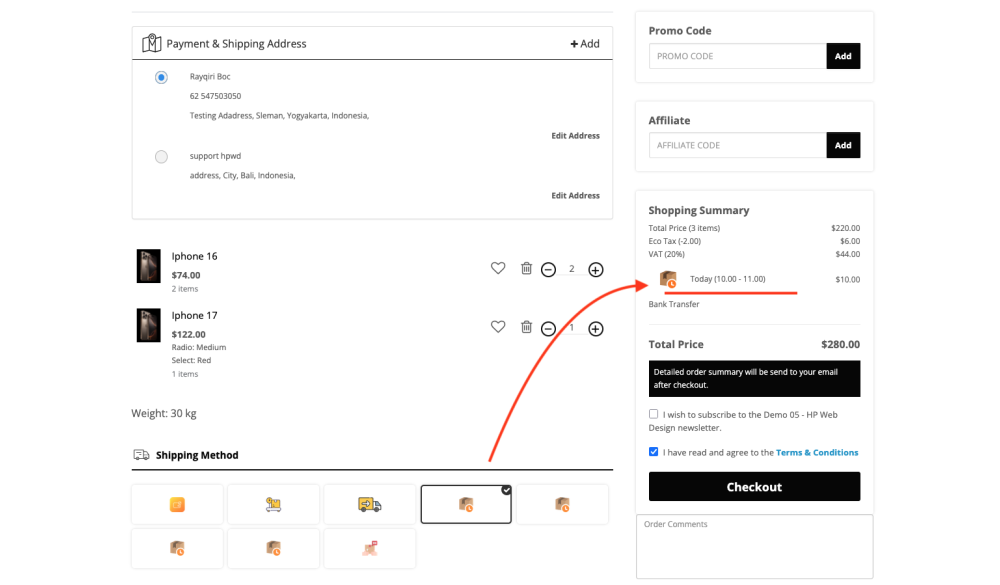Remove Iphone 17 with the trash icon
This screenshot has height=585, width=1000.
(x=526, y=327)
